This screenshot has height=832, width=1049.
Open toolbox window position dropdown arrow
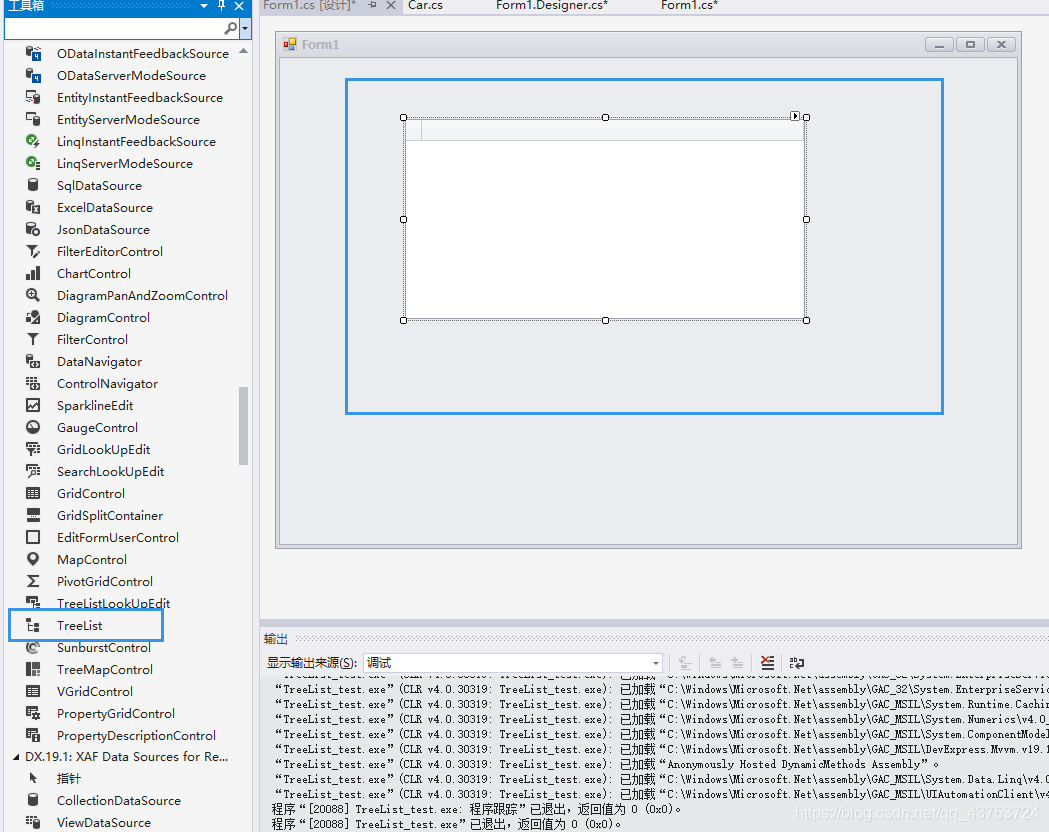[x=204, y=6]
